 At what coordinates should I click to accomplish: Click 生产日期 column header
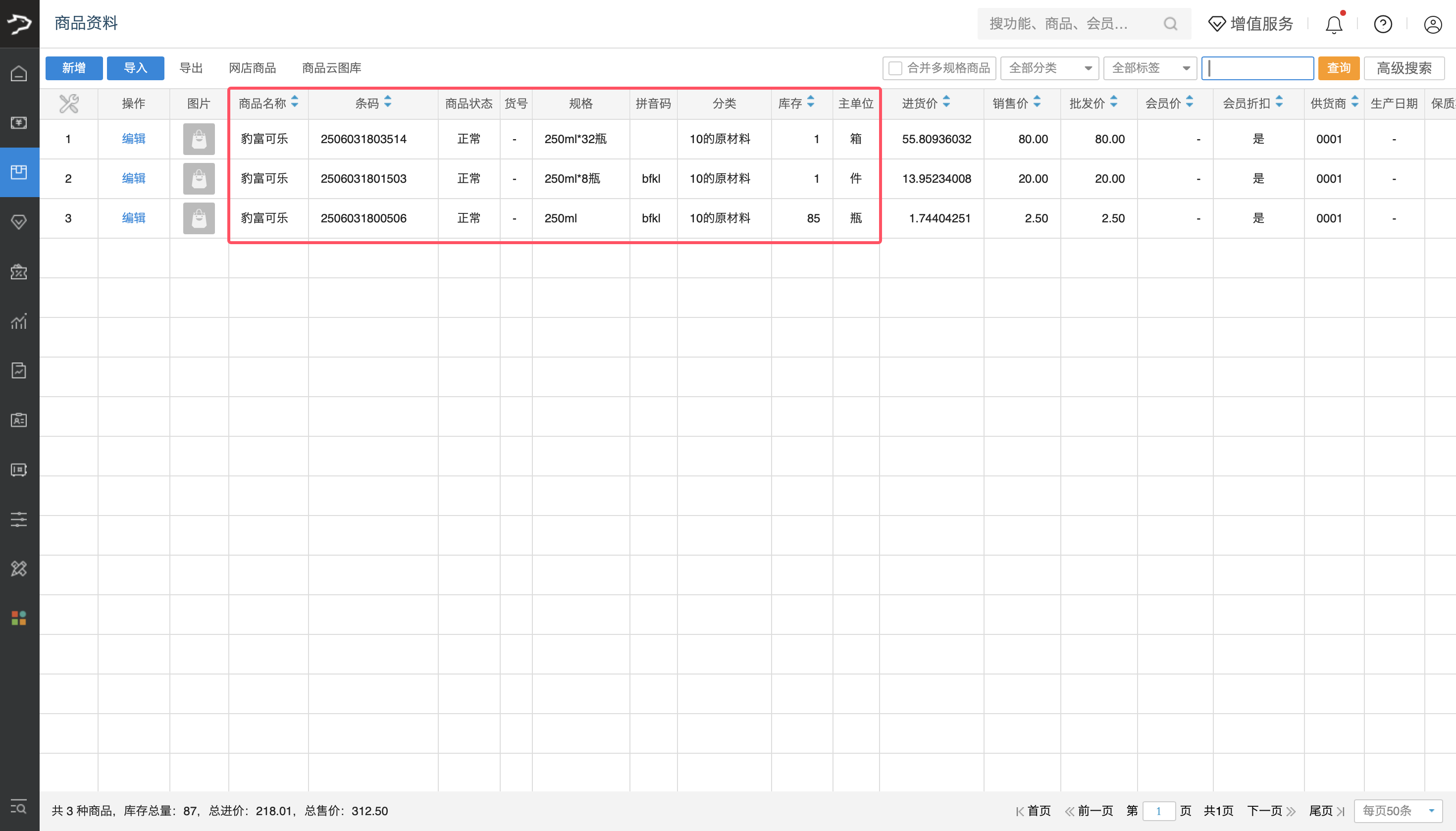(1394, 104)
